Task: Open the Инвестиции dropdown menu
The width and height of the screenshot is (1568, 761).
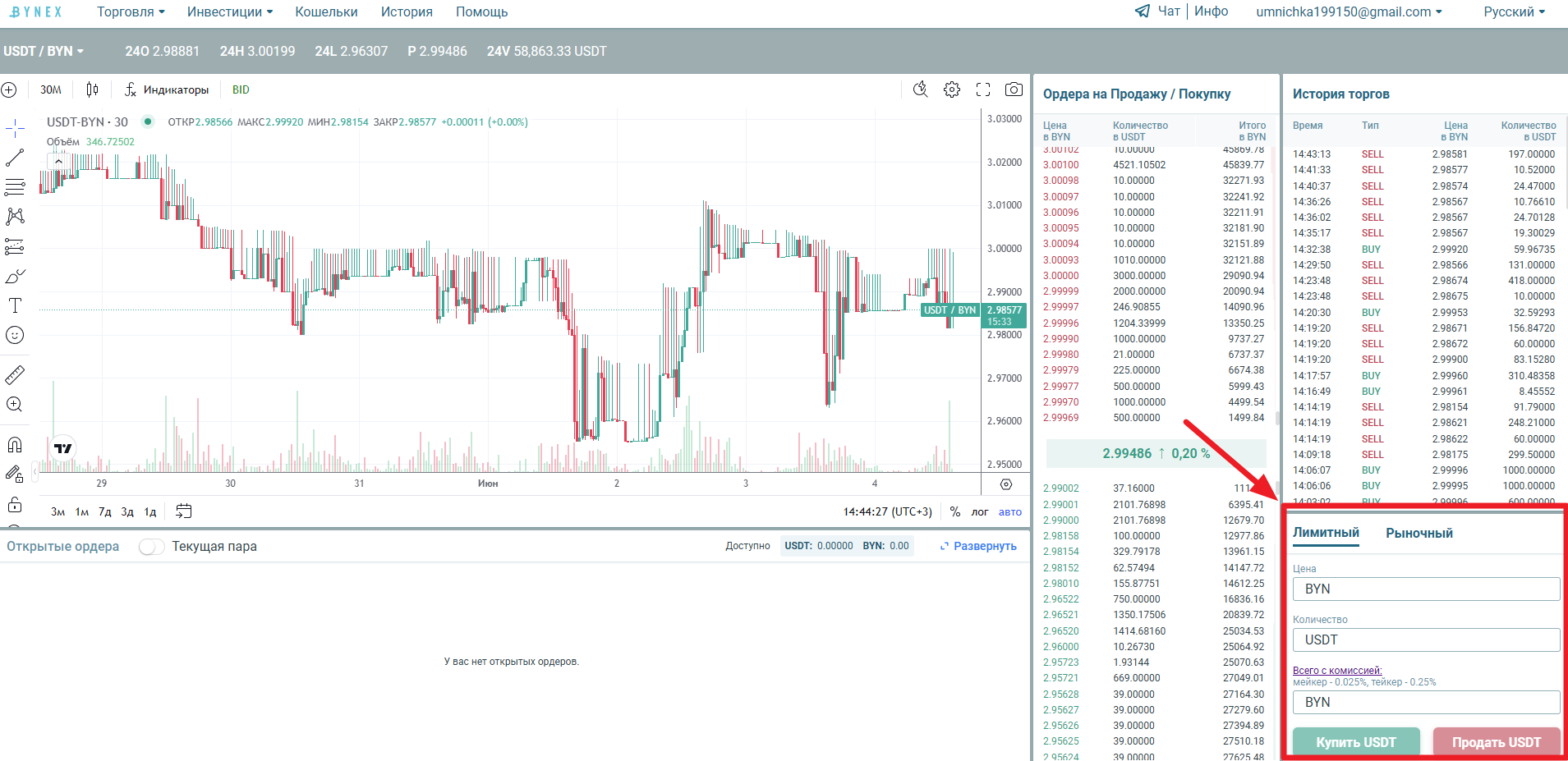Action: (x=230, y=11)
